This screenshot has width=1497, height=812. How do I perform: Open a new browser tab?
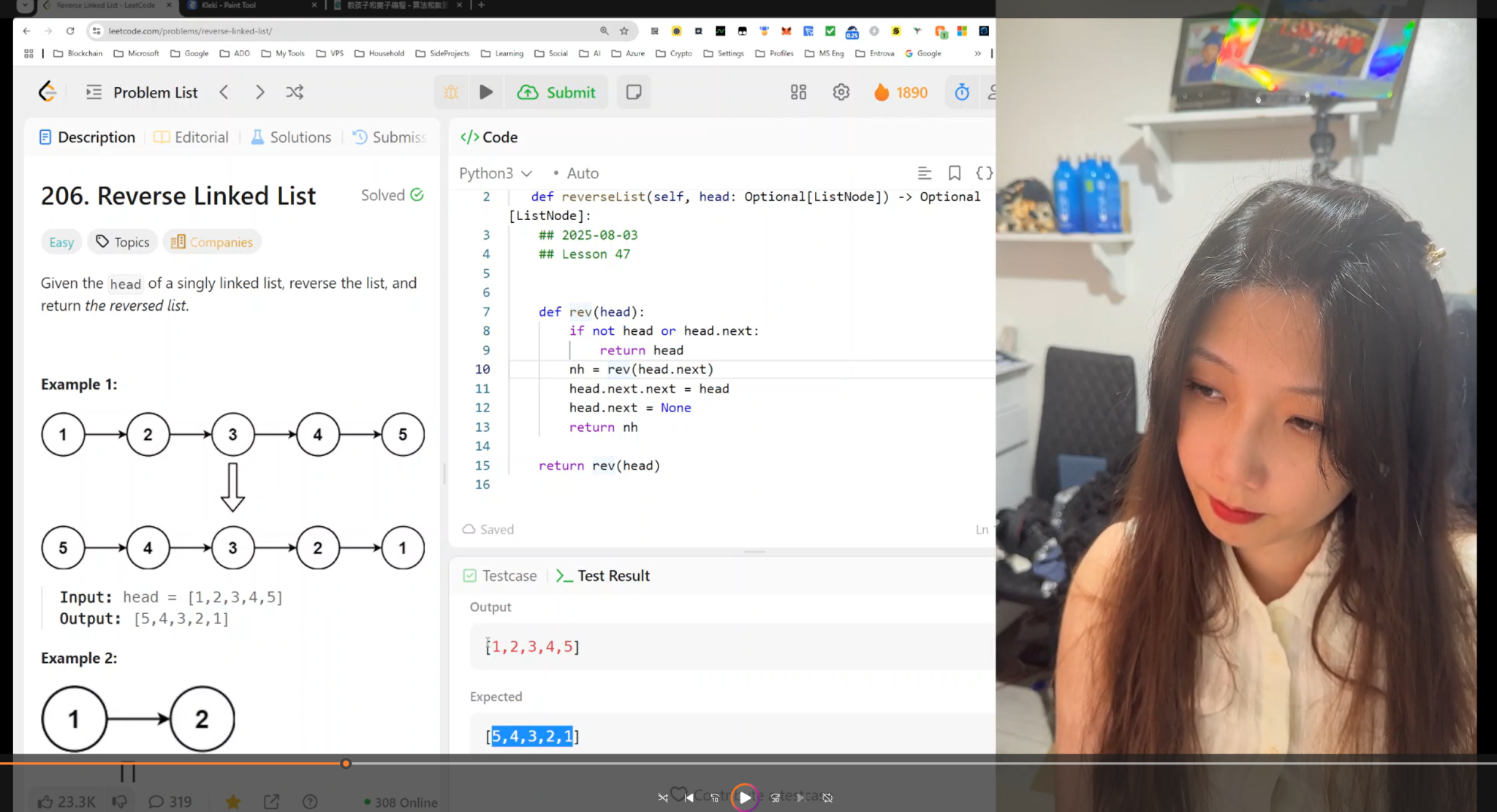pos(481,5)
